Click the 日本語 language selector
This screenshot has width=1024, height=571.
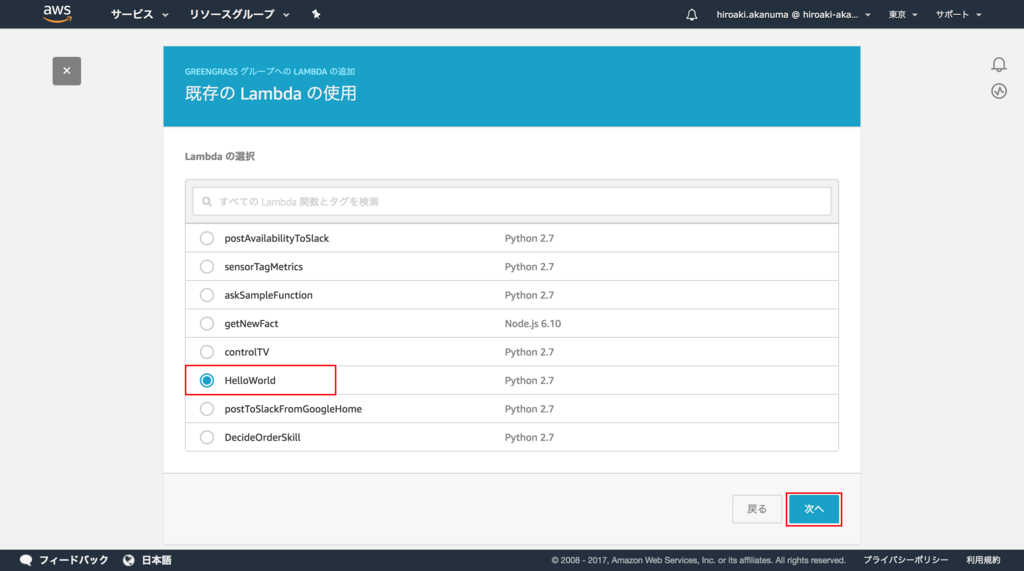tap(157, 560)
